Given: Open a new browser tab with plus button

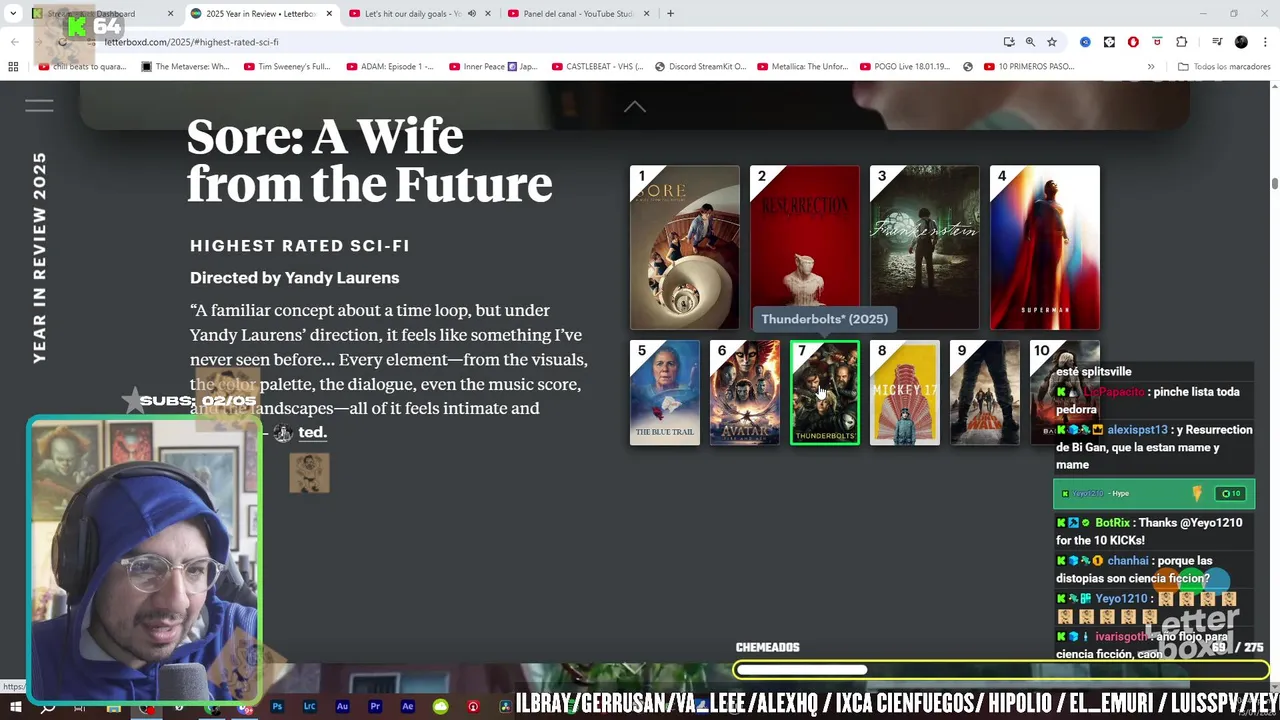Looking at the screenshot, I should pos(670,14).
